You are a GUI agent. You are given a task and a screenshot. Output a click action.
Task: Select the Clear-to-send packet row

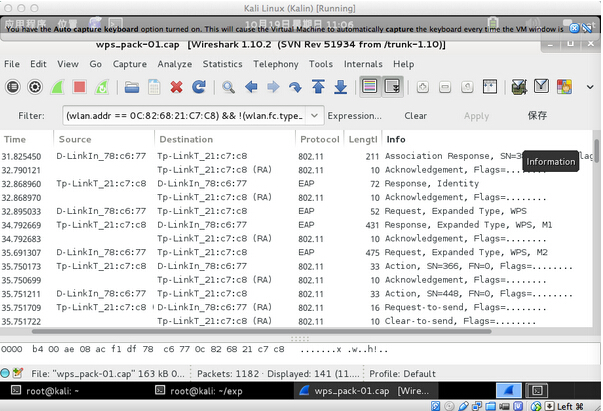[296, 321]
